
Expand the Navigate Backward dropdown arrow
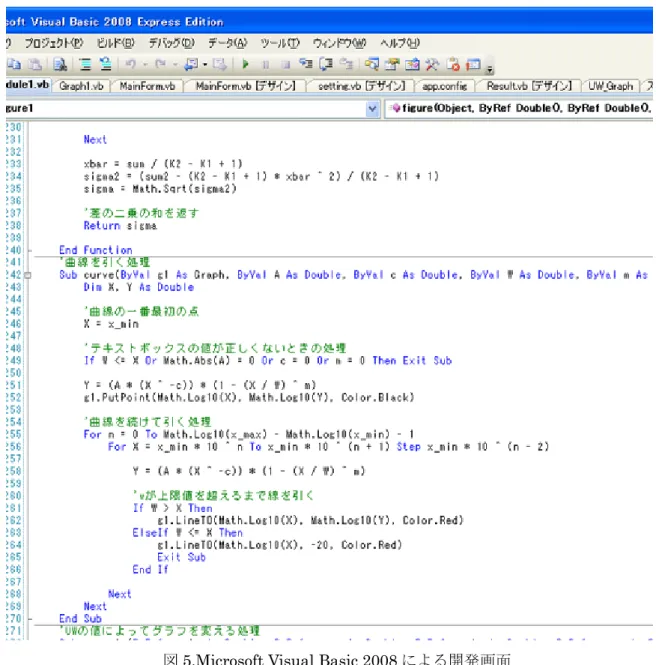[205, 64]
